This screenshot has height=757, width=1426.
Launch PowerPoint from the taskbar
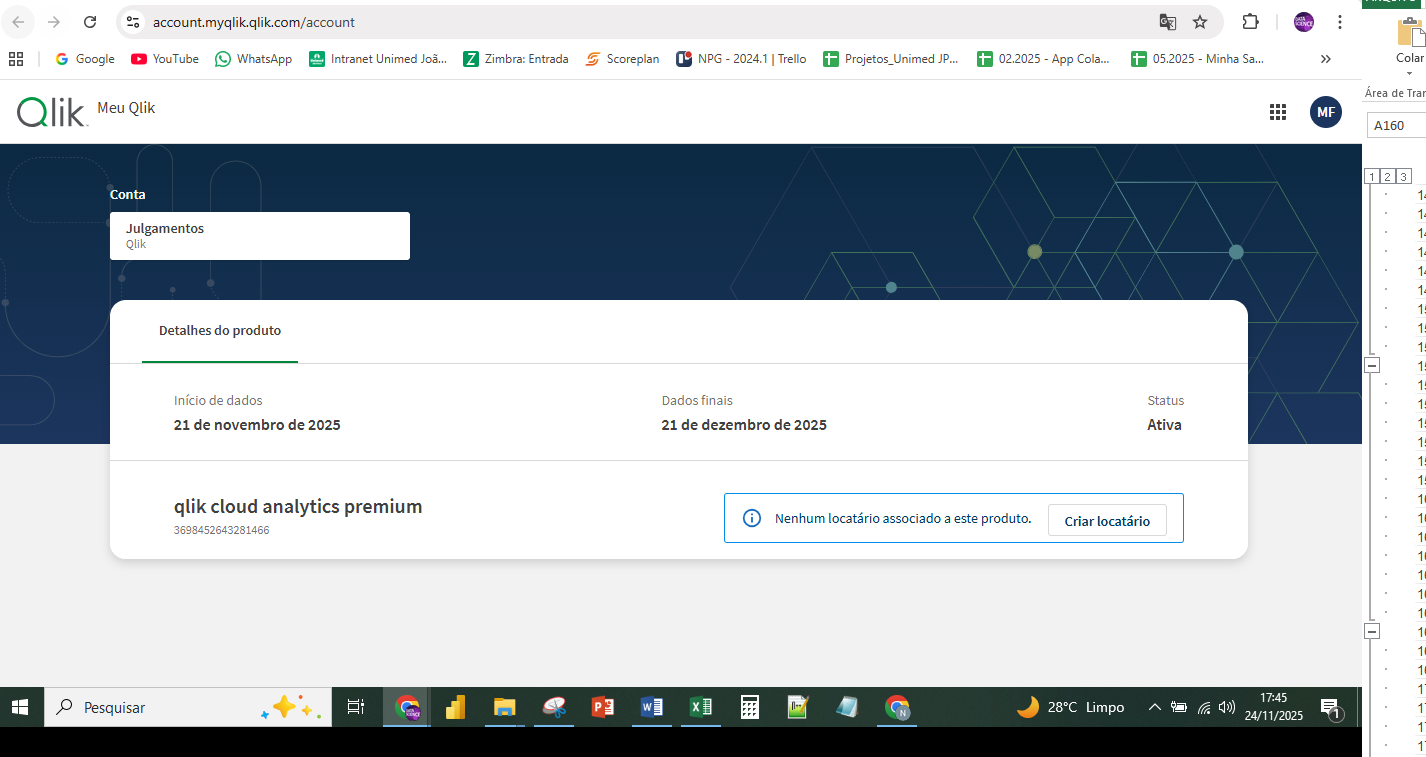(x=603, y=707)
